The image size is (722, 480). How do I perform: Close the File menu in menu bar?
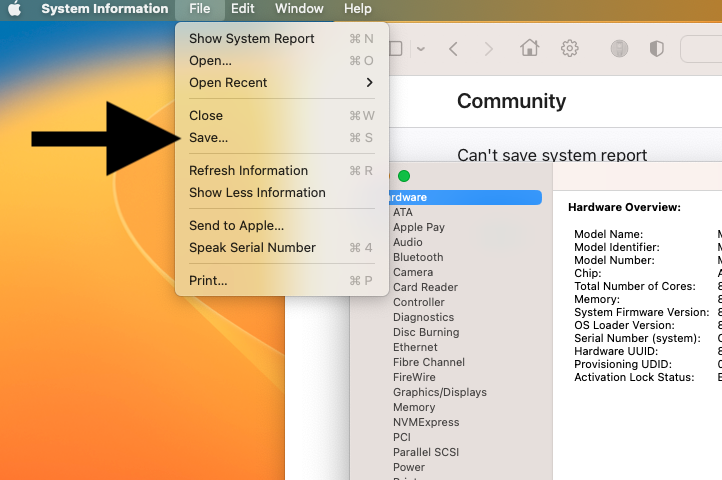coord(199,8)
